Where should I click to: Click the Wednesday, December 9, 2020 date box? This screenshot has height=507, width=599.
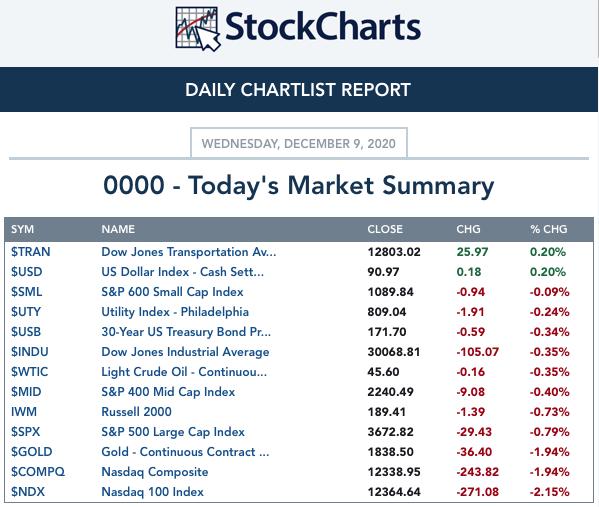pos(299,143)
